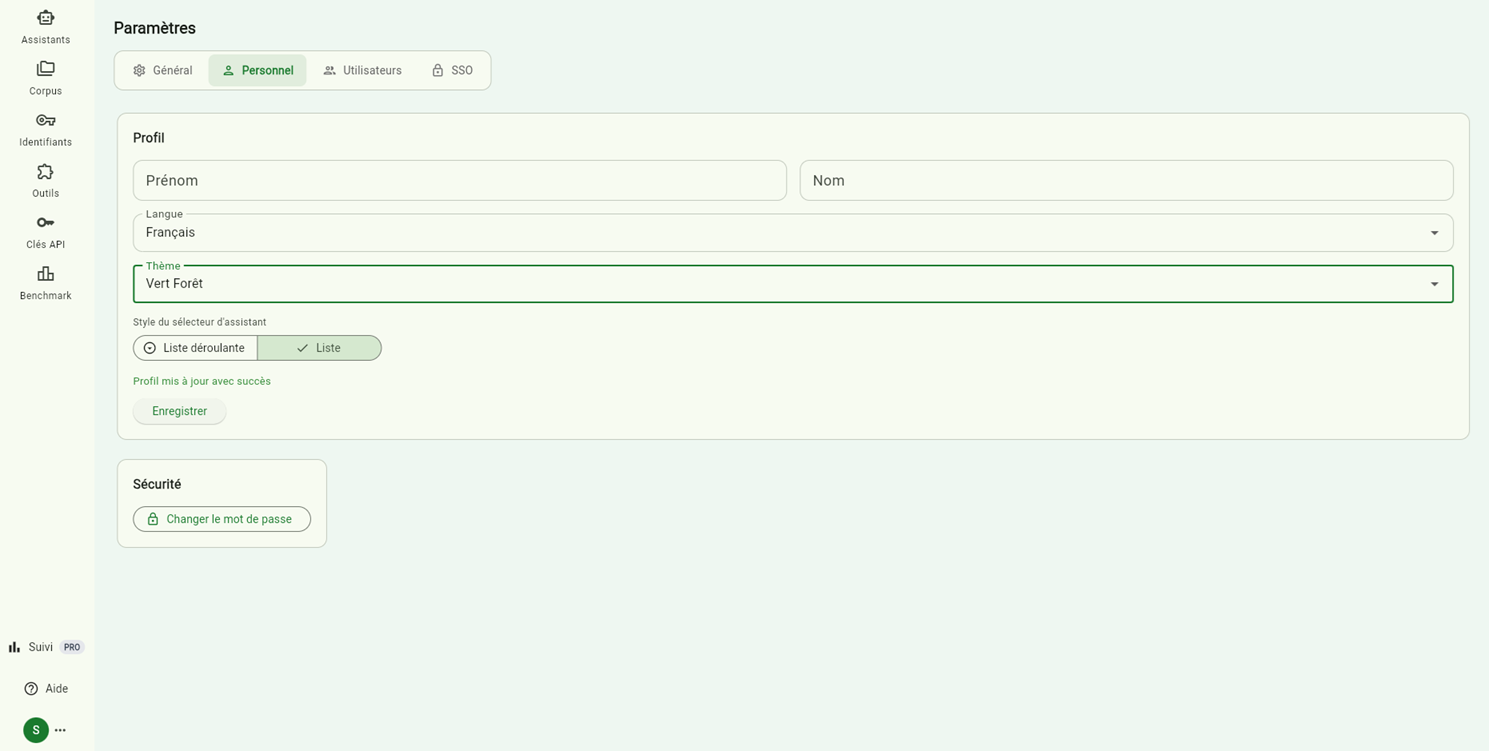
Task: Open the three-dots menu beside avatar
Action: (60, 730)
